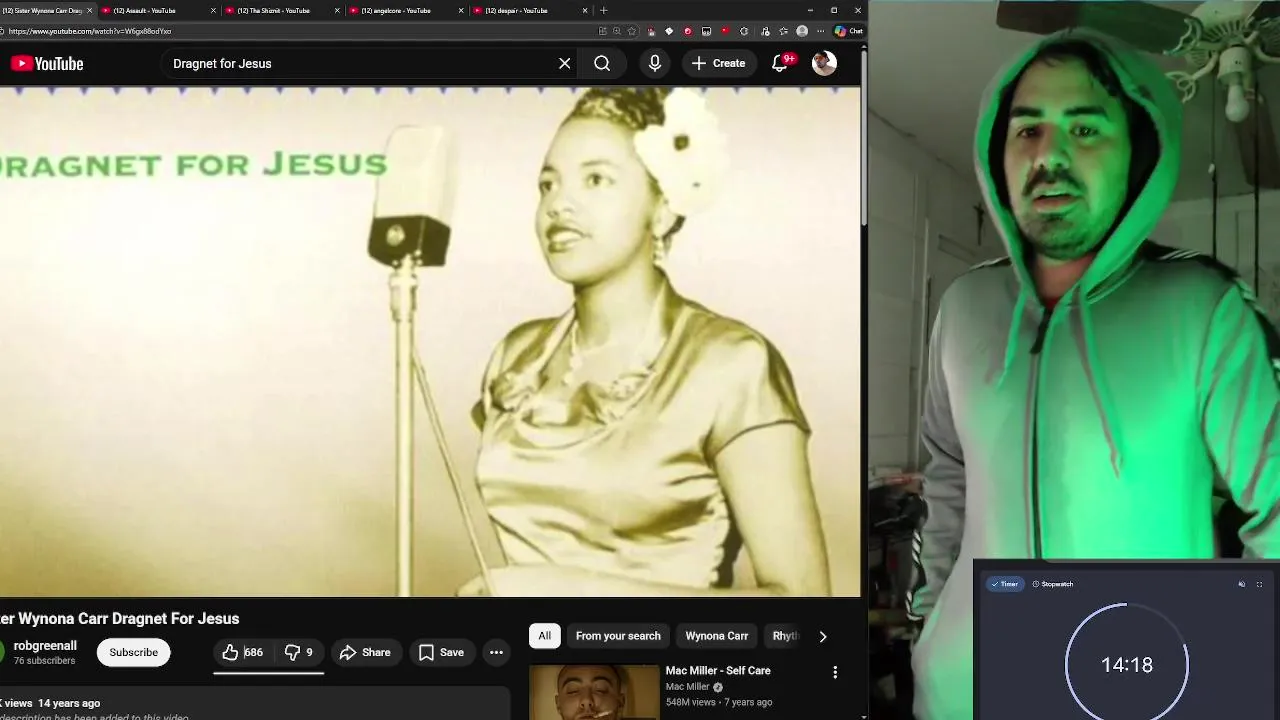Save video to a playlist
Image resolution: width=1280 pixels, height=720 pixels.
[441, 652]
